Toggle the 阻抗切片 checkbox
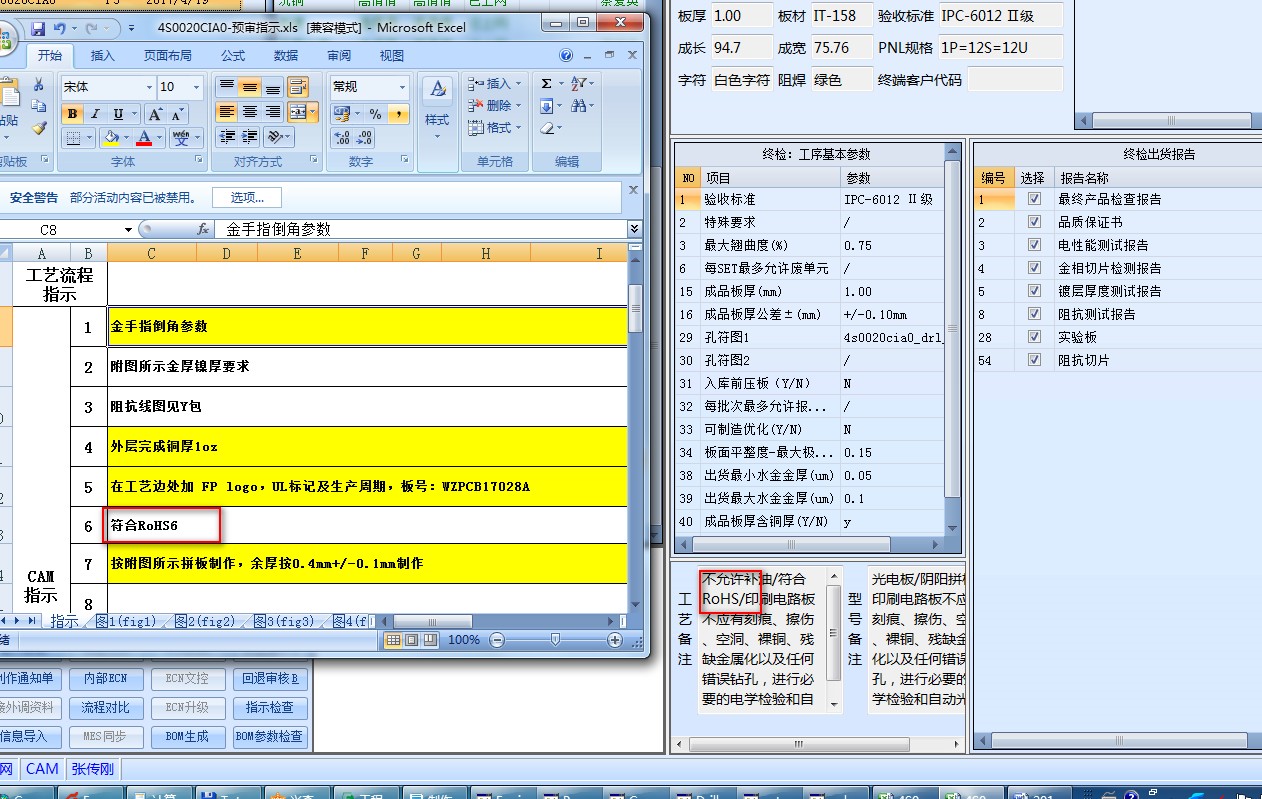 click(1034, 360)
